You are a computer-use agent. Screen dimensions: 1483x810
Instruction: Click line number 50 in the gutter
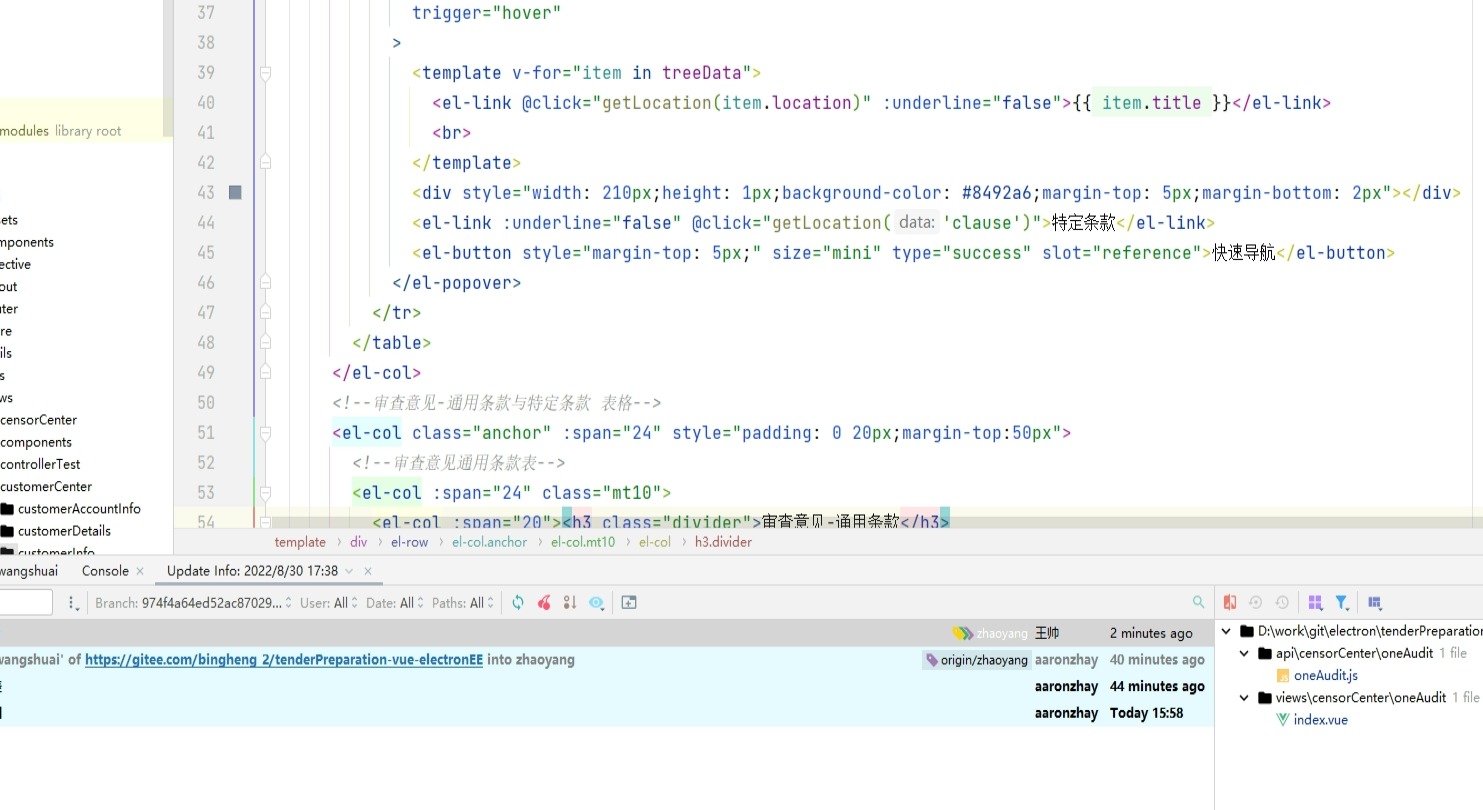206,403
